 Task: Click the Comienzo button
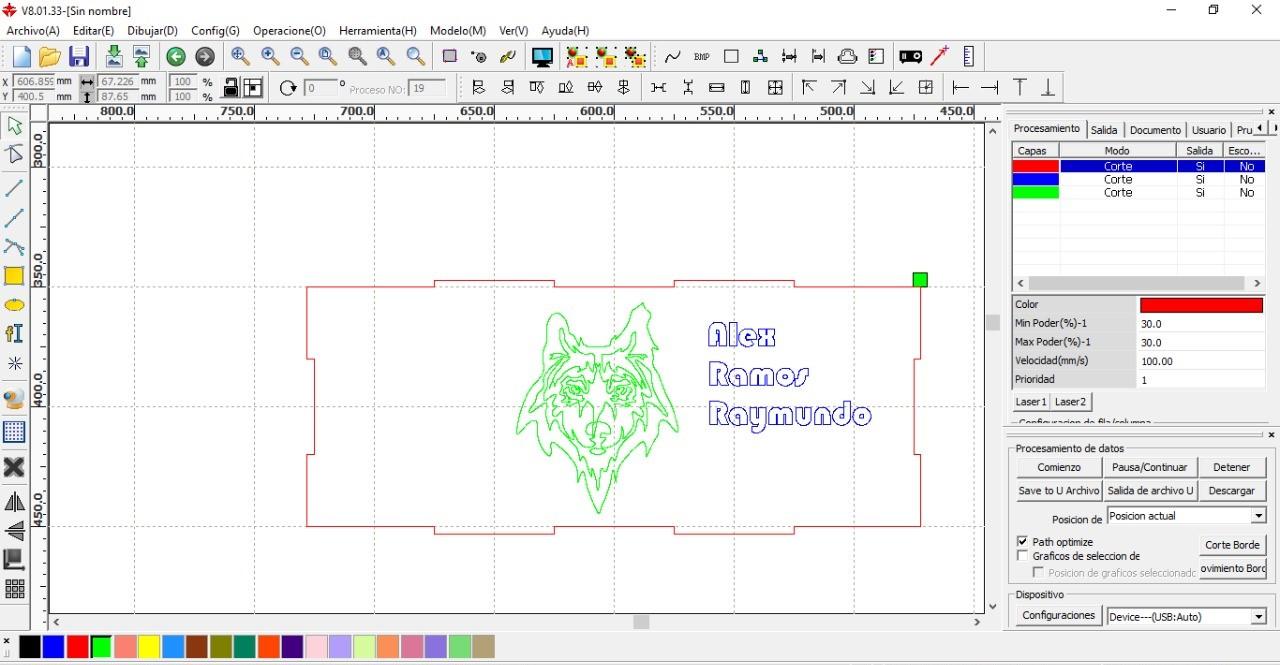1059,467
